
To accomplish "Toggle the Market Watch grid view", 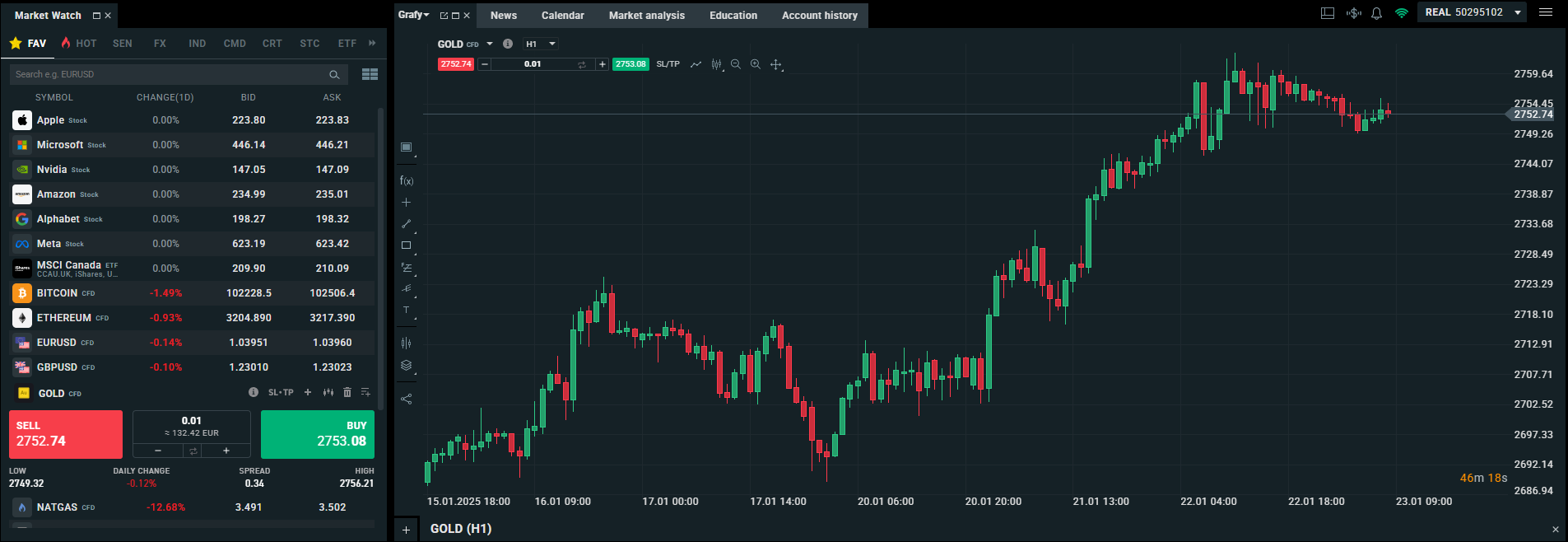I will point(370,74).
